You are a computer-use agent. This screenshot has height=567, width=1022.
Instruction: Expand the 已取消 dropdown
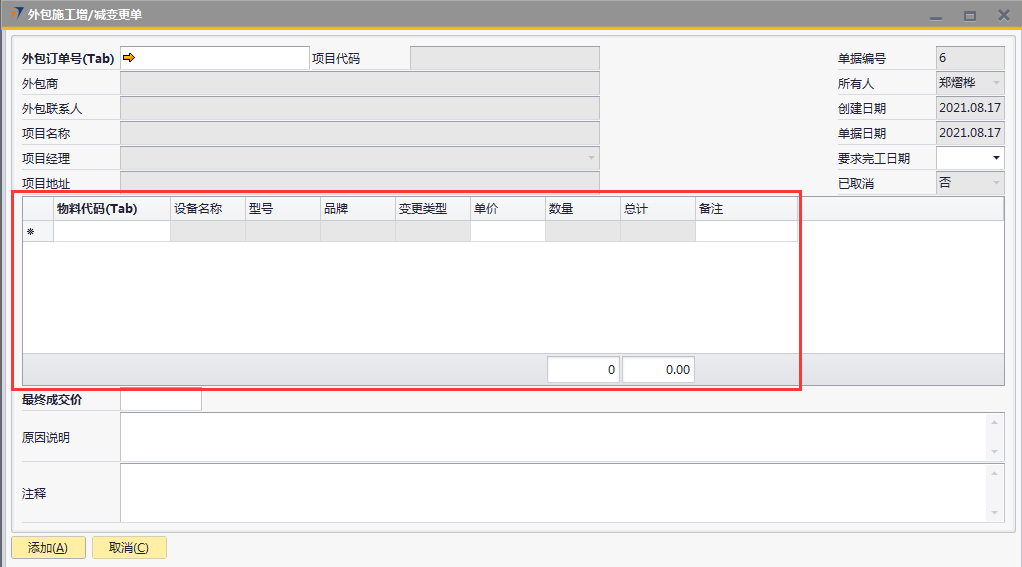tap(995, 183)
